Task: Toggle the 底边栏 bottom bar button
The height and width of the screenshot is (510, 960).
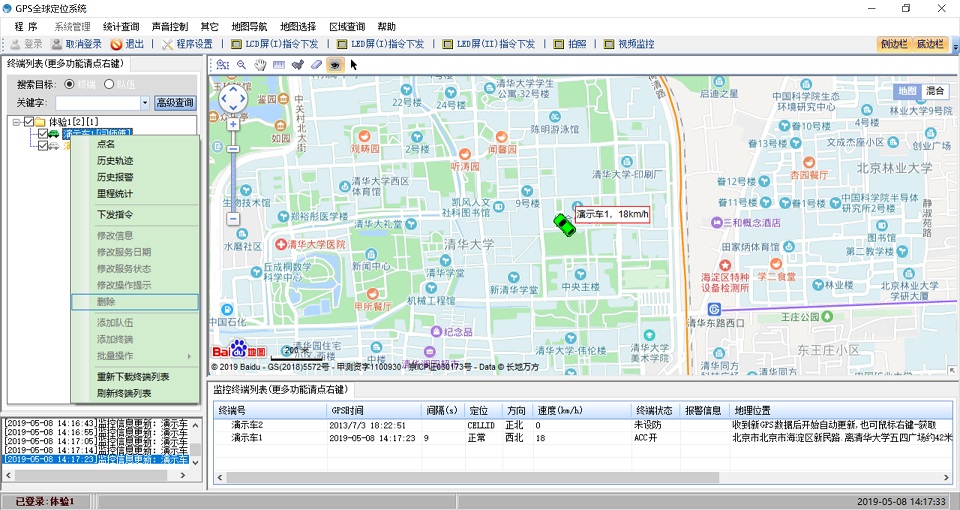Action: (x=929, y=44)
